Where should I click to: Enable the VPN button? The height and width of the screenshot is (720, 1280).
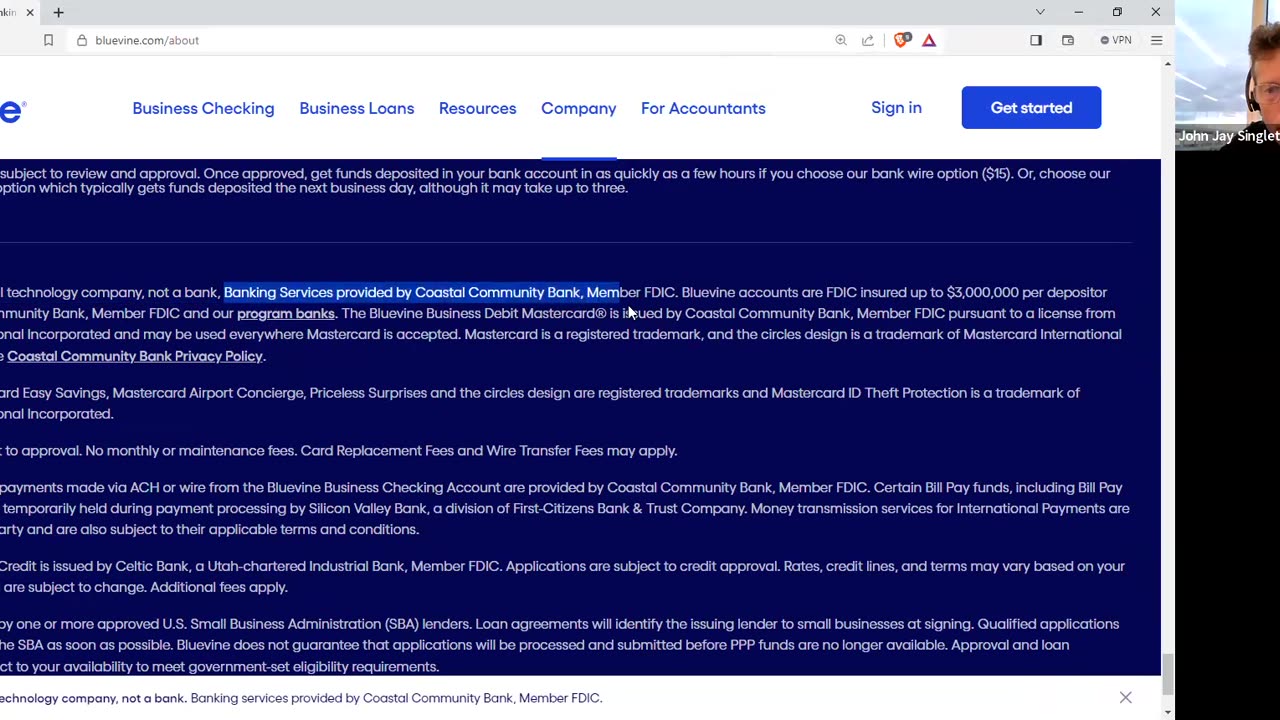(1116, 40)
